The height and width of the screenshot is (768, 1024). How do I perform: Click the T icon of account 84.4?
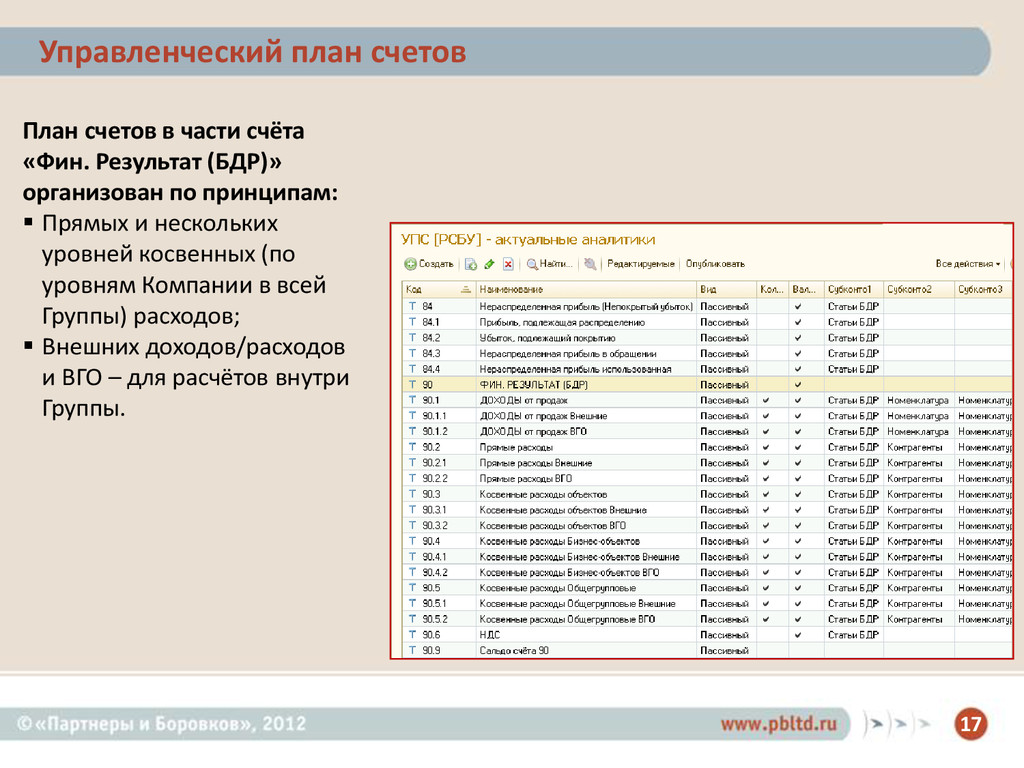(x=412, y=368)
